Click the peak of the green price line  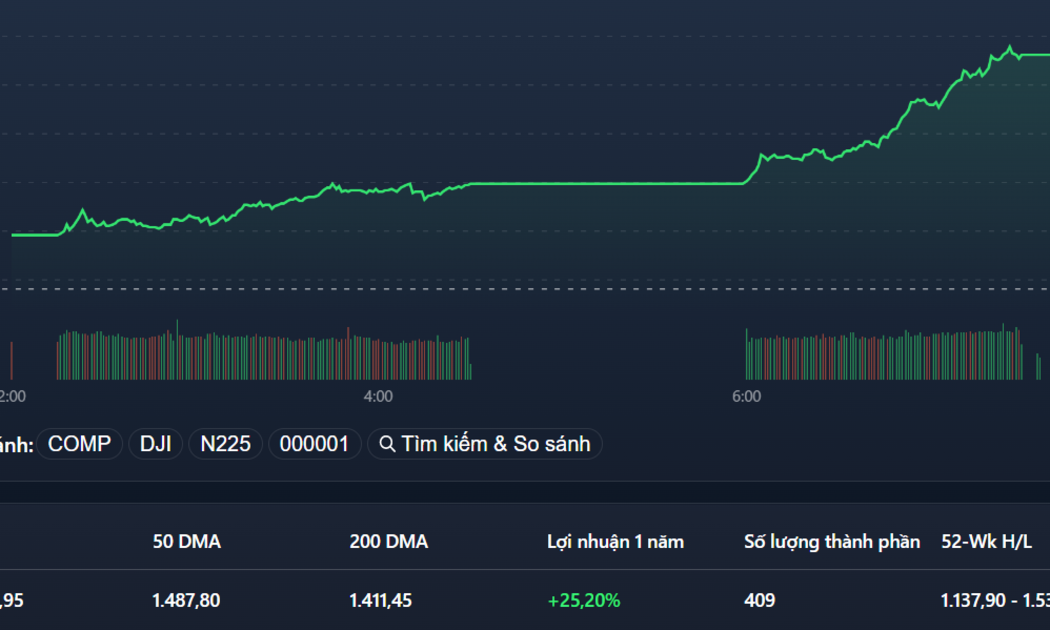pyautogui.click(x=1010, y=47)
